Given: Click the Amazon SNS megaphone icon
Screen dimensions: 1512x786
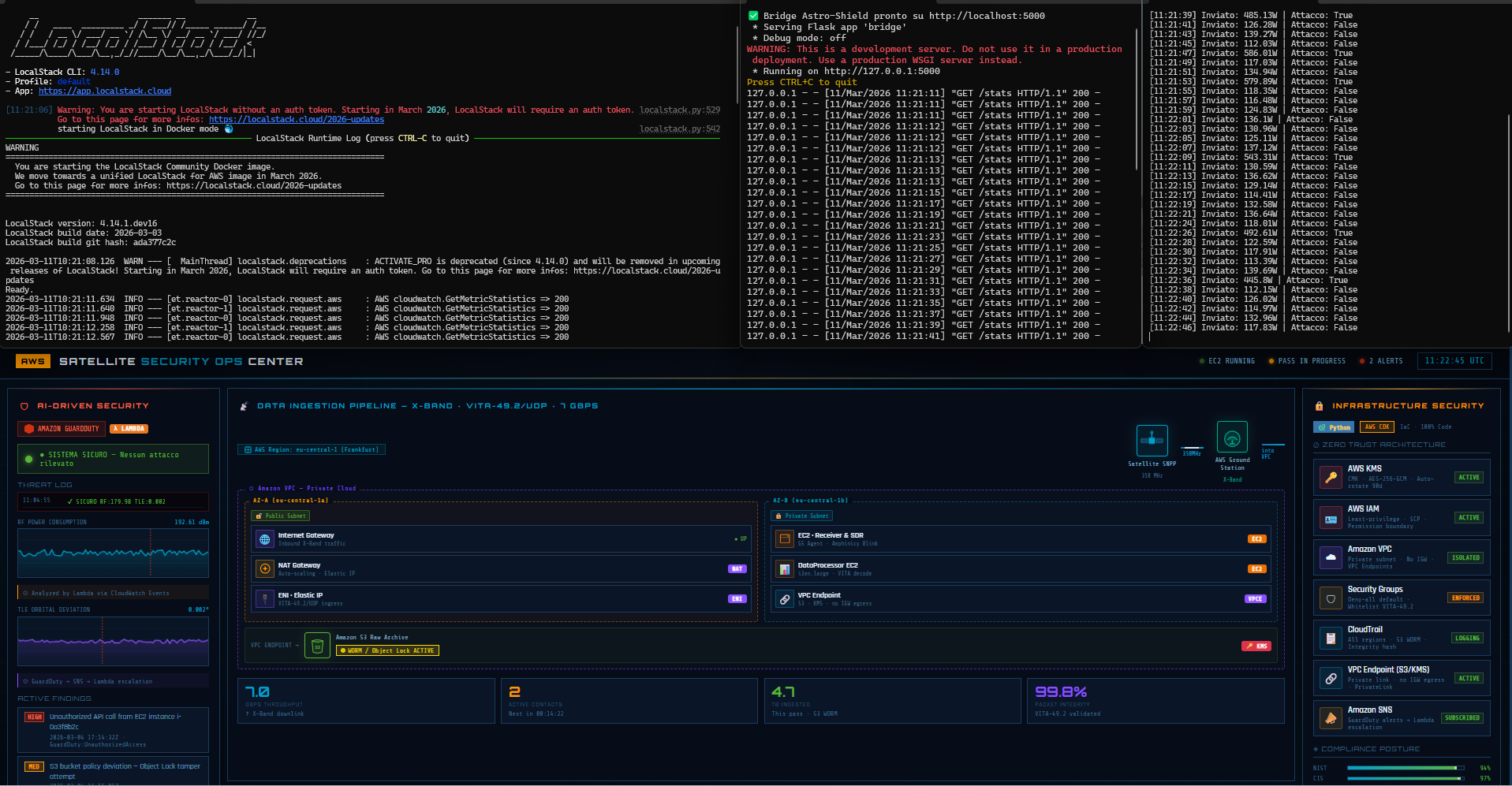Looking at the screenshot, I should click(x=1331, y=718).
